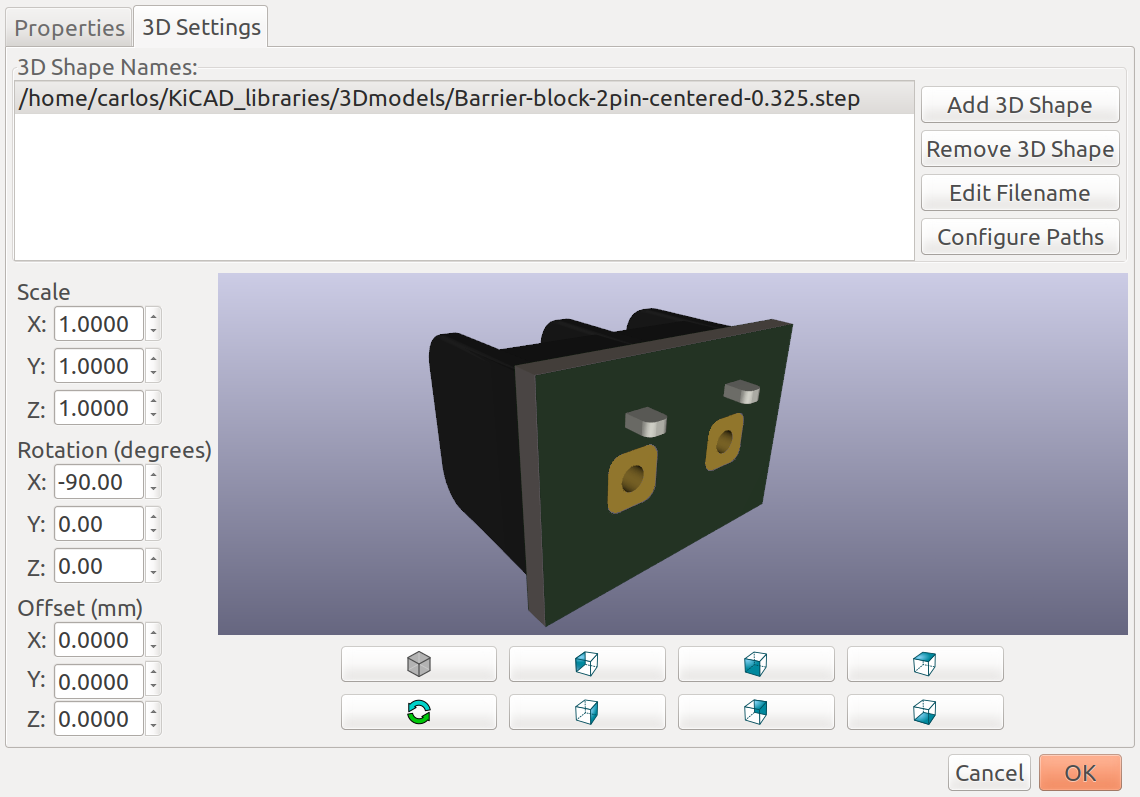Viewport: 1140px width, 797px height.
Task: Increase Scale X with the up arrow
Action: pyautogui.click(x=153, y=316)
